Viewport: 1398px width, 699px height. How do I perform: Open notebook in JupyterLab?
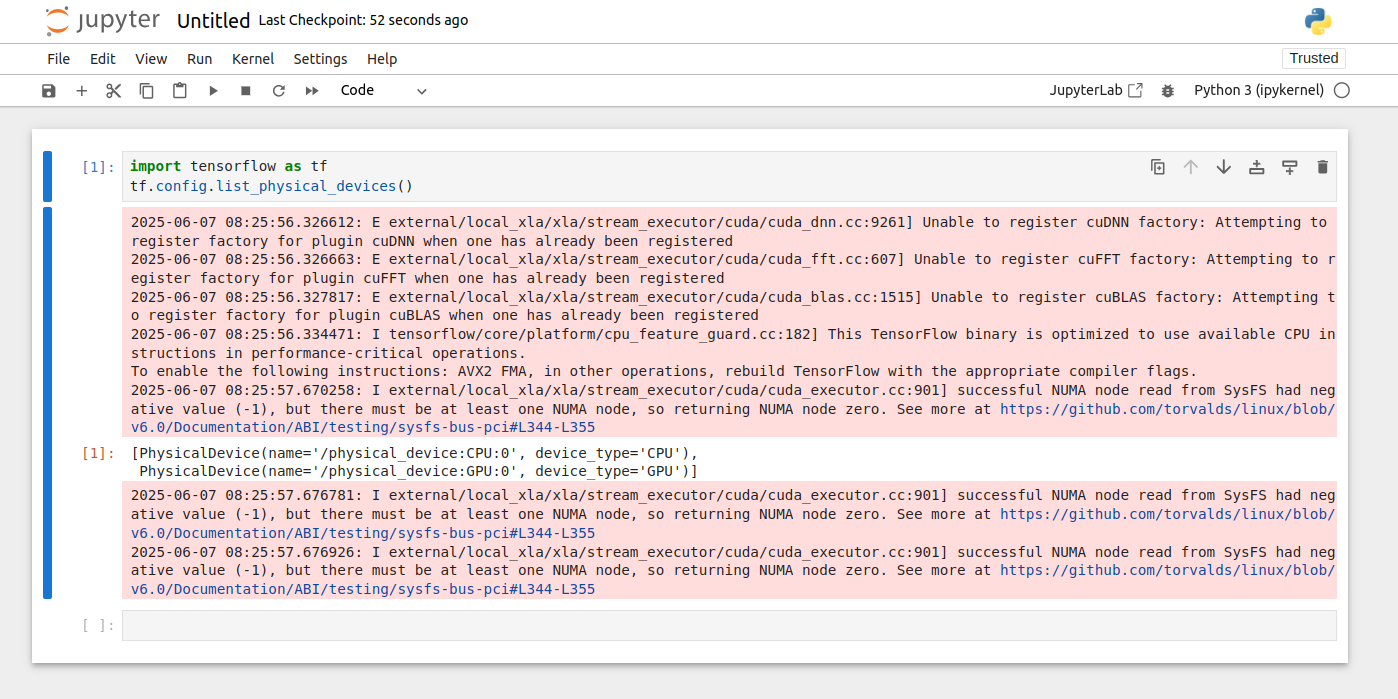tap(1096, 90)
